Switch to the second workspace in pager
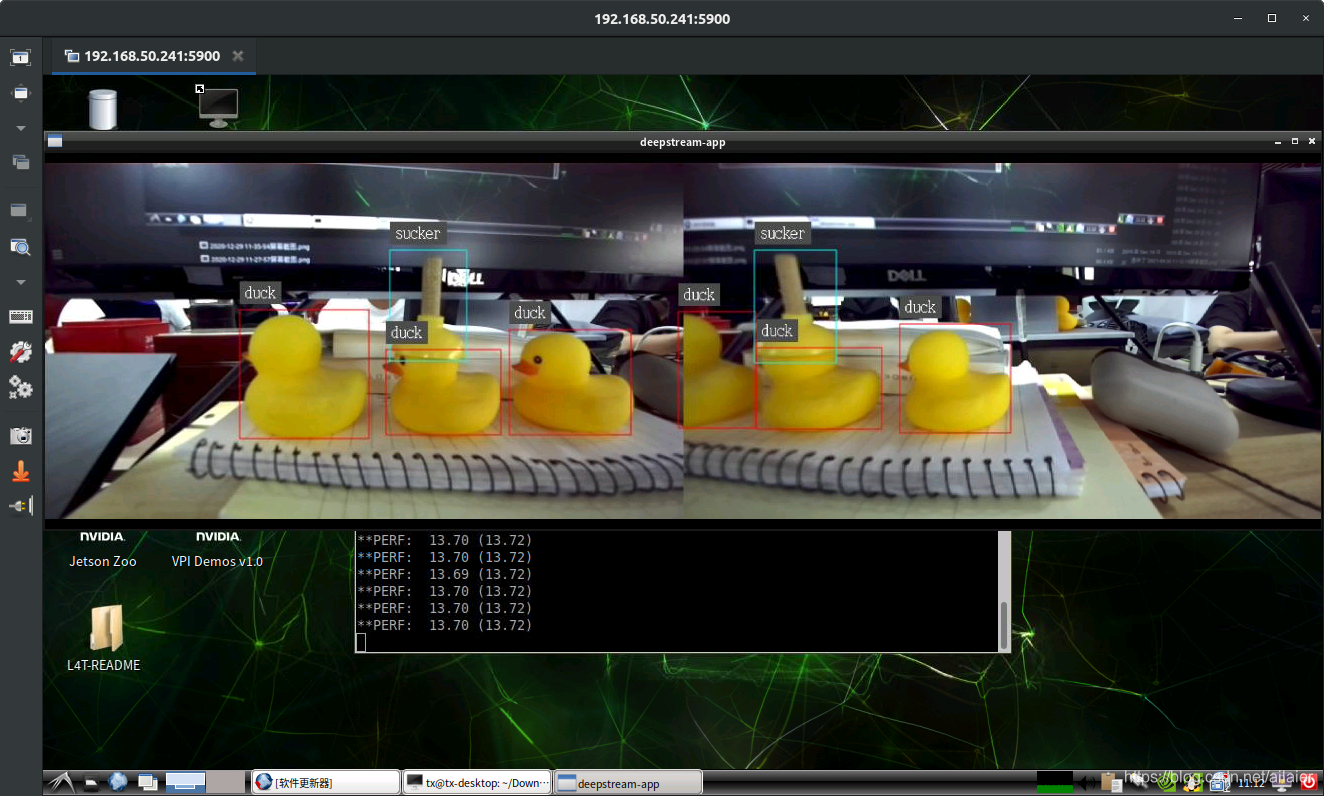This screenshot has width=1324, height=796. click(x=227, y=782)
